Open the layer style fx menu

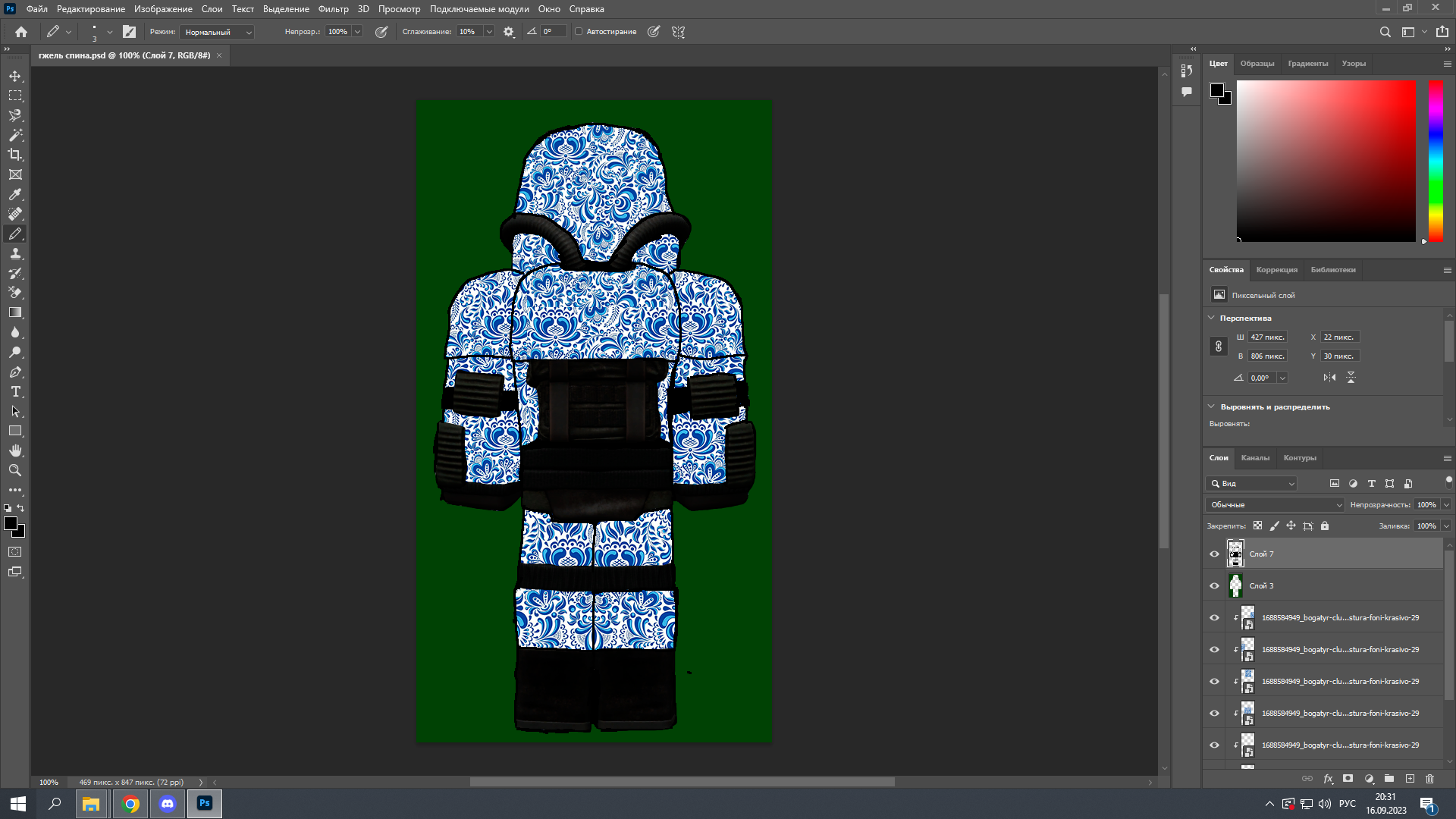click(x=1328, y=779)
